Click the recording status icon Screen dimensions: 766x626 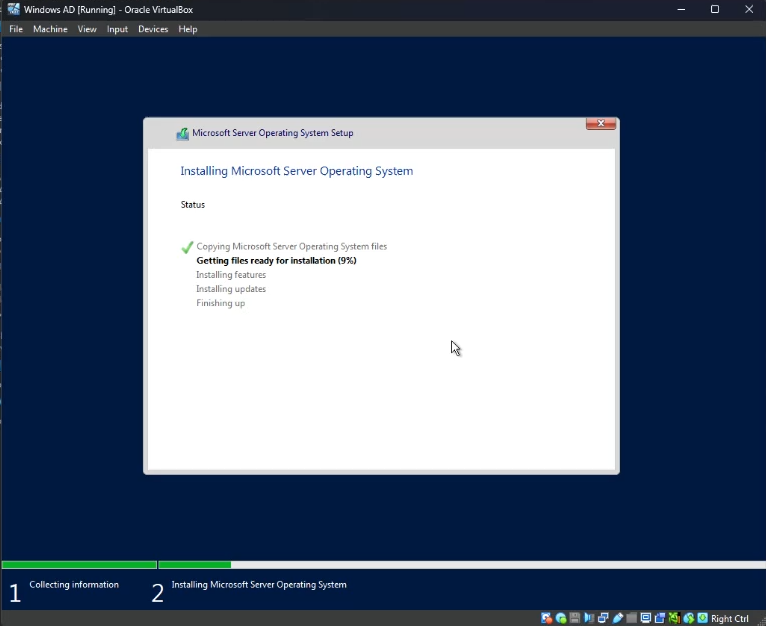tap(660, 618)
